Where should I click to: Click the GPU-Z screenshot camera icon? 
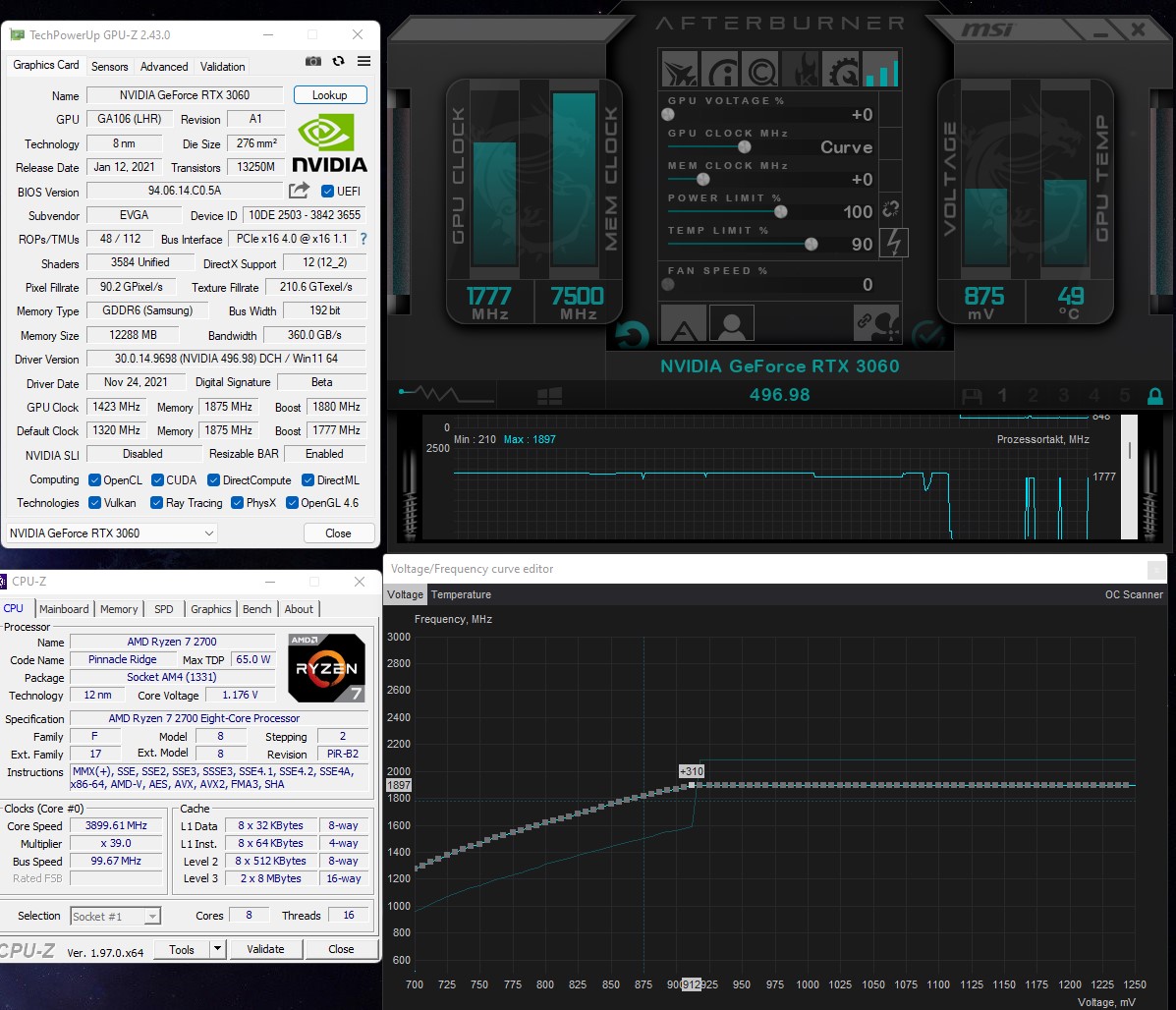[313, 62]
